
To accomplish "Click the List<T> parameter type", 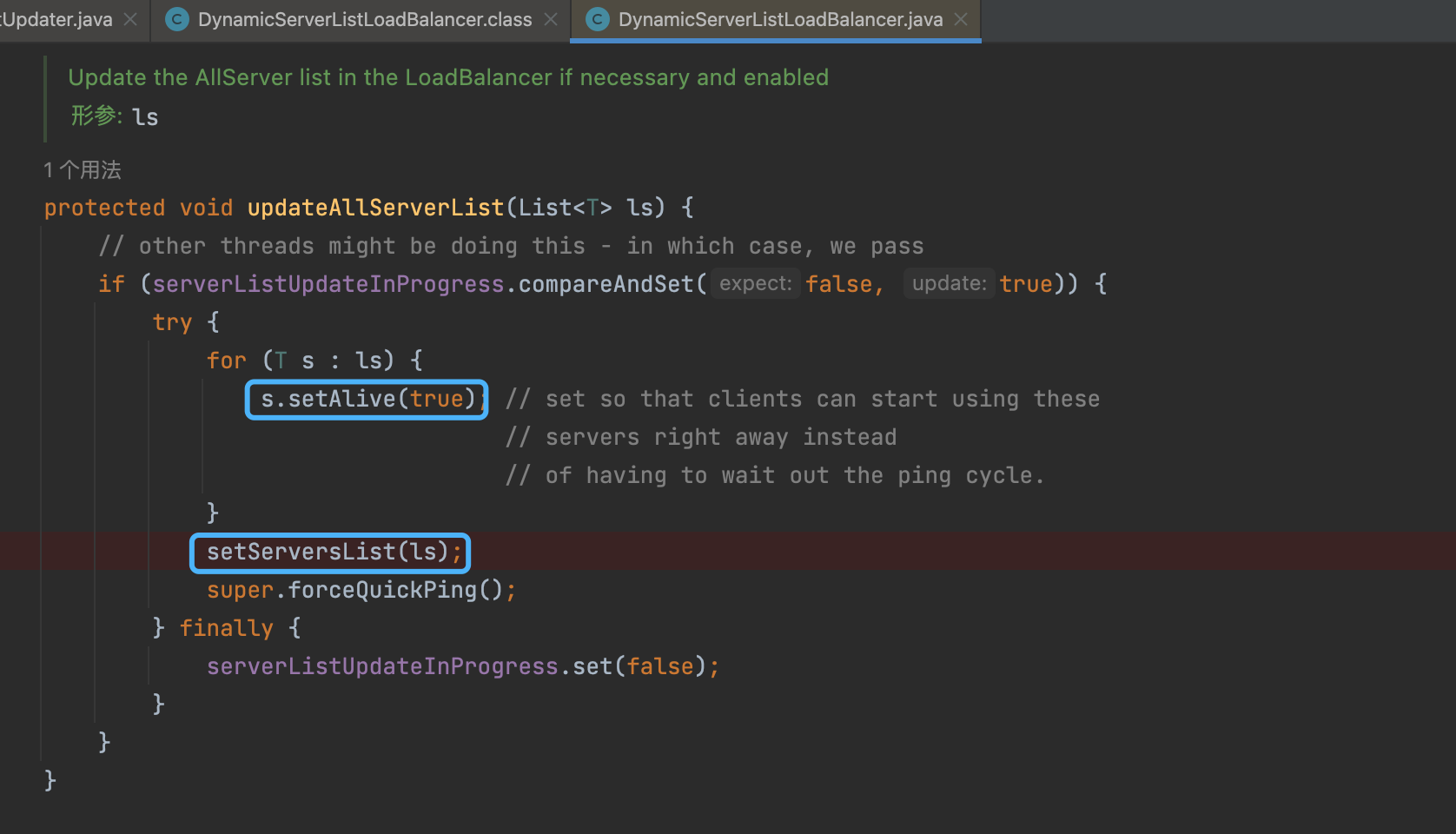I will tap(566, 208).
